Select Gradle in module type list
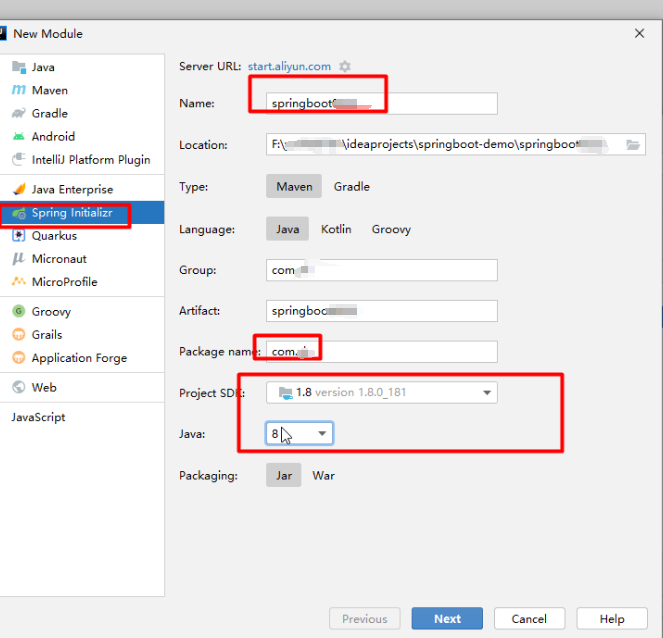 click(x=82, y=113)
